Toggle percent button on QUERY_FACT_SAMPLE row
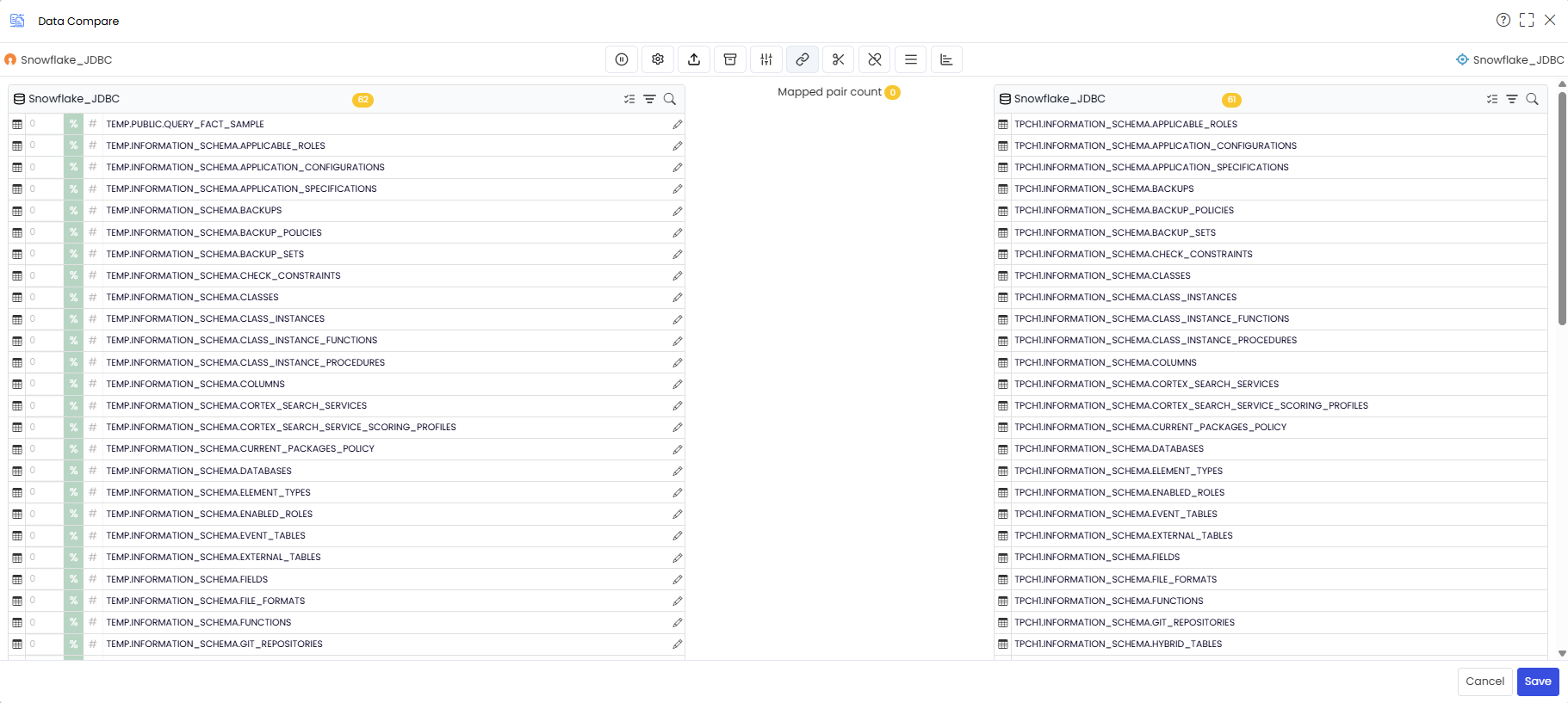 tap(73, 124)
